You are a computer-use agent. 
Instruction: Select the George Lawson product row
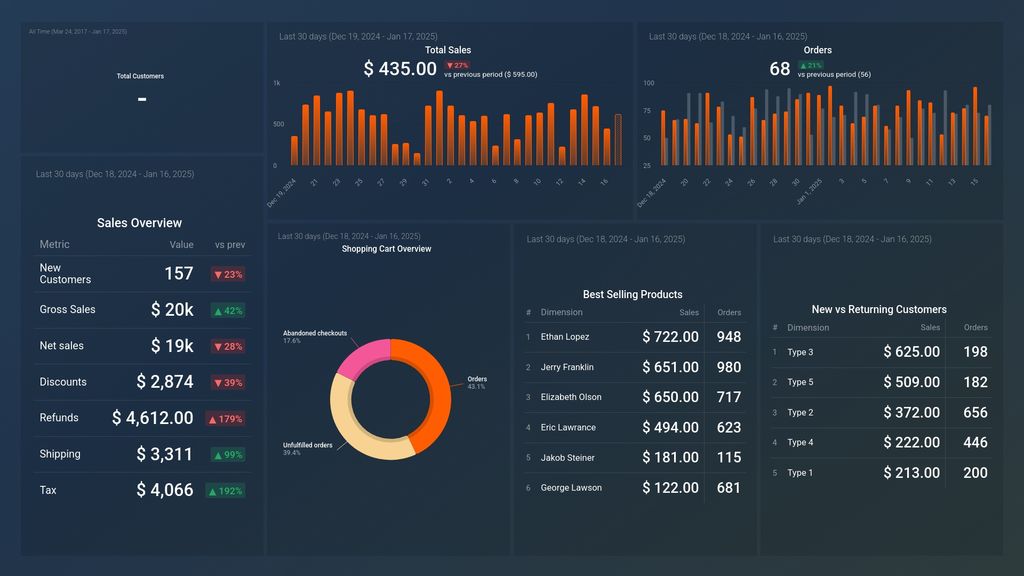tap(633, 488)
